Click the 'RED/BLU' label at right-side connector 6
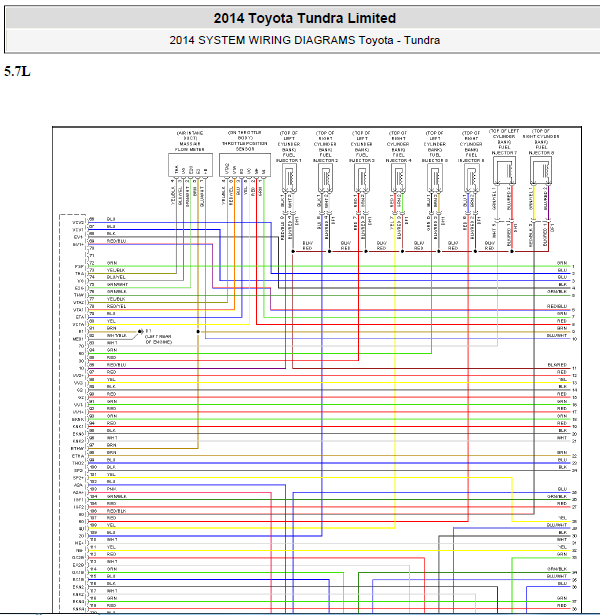Viewport: 600px width, 615px height. click(557, 306)
